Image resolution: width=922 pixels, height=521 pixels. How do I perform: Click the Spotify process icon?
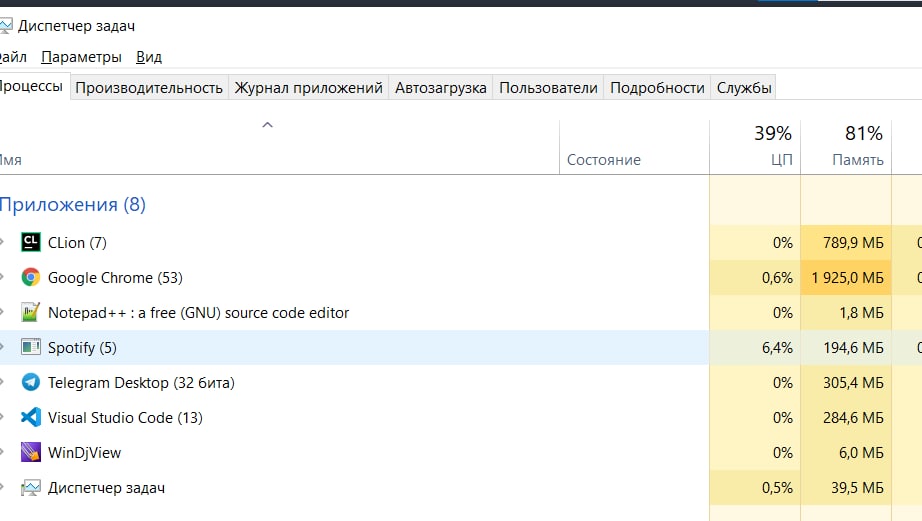click(31, 347)
